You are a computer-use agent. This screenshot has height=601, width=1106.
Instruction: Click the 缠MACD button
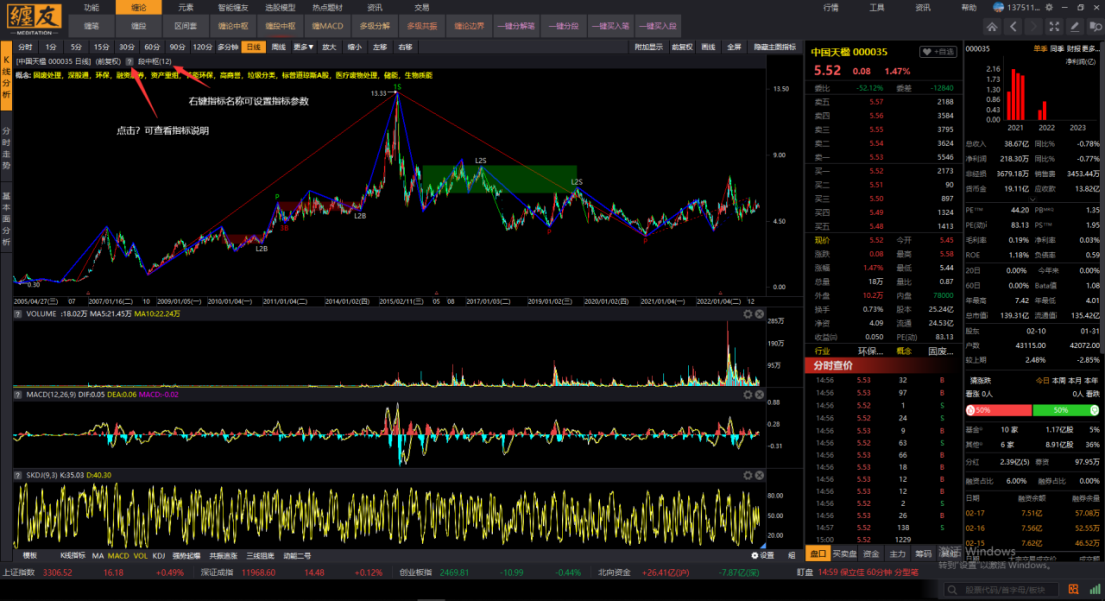click(x=327, y=25)
